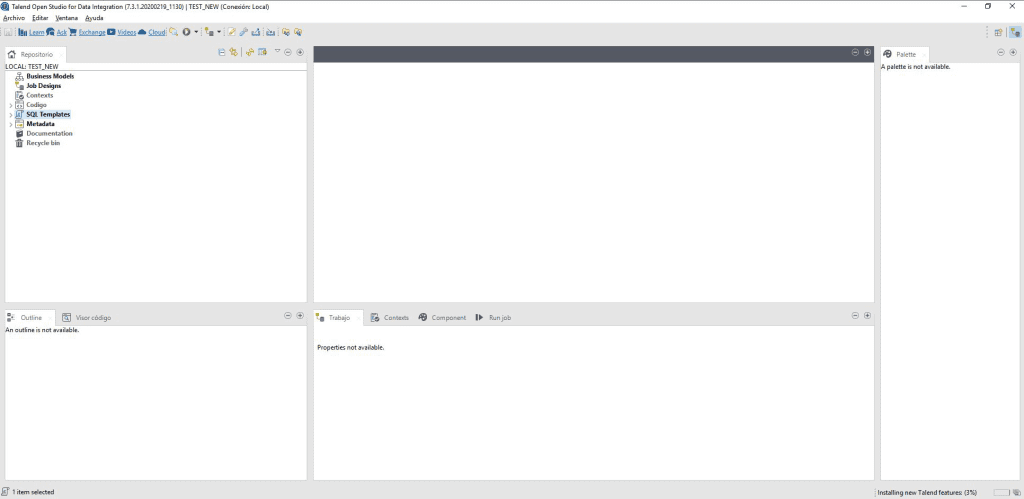This screenshot has width=1024, height=499.
Task: Open the Create job dropdown arrow in toolbar
Action: [x=219, y=32]
